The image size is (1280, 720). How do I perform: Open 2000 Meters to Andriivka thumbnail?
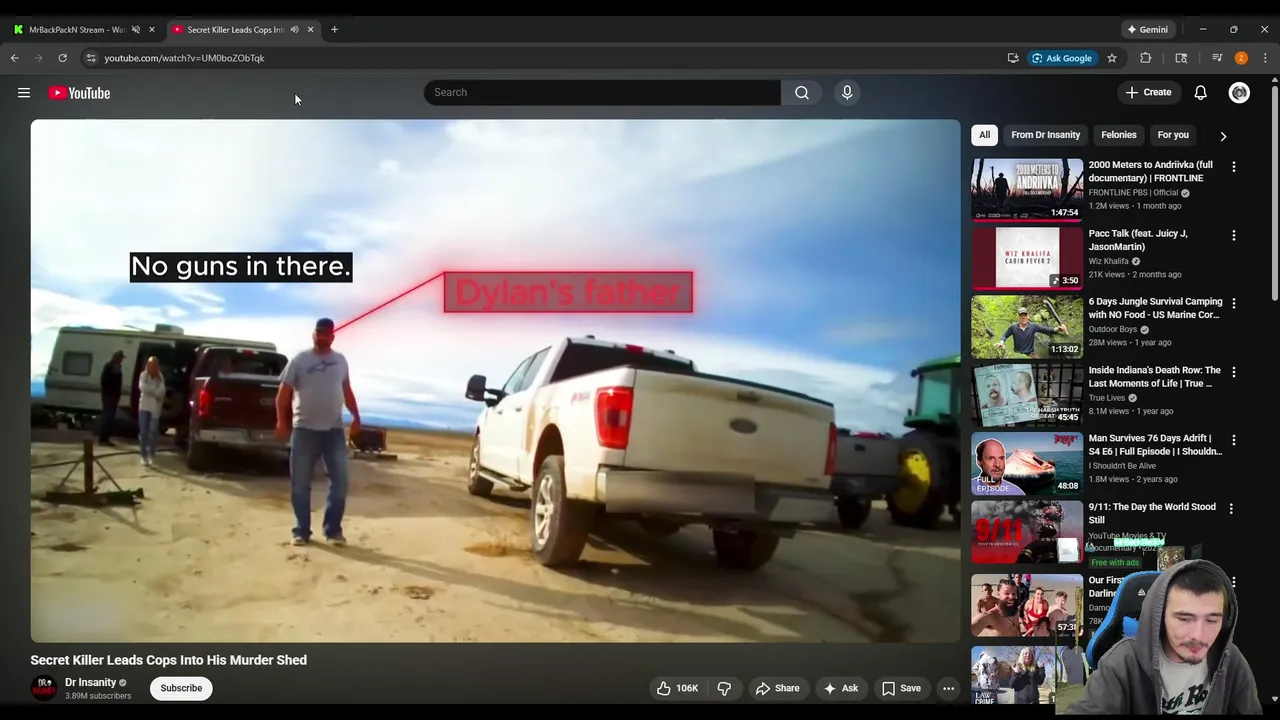(1027, 189)
